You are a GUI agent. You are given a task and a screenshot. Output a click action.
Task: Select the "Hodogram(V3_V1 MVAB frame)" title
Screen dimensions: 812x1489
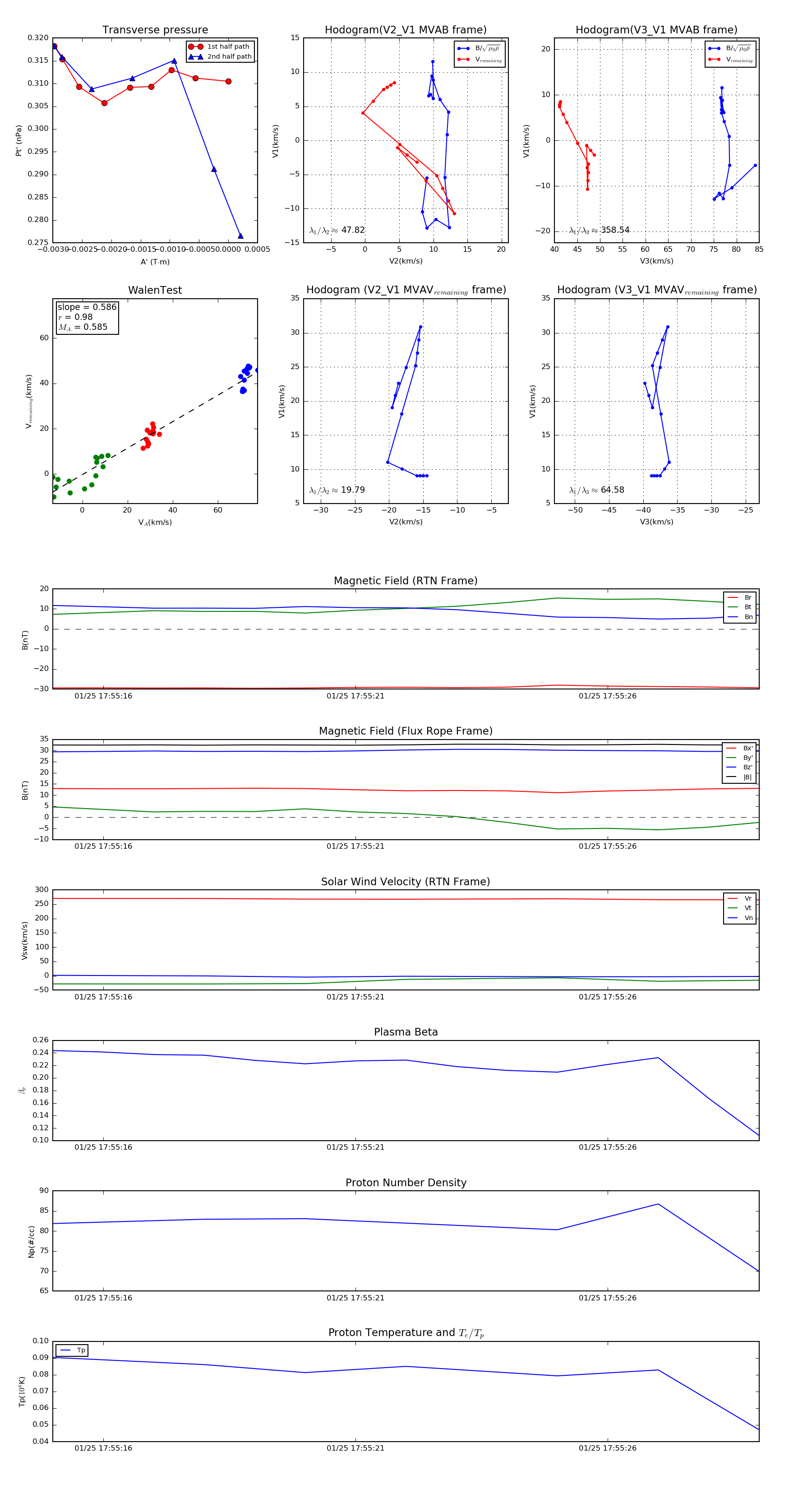point(656,29)
